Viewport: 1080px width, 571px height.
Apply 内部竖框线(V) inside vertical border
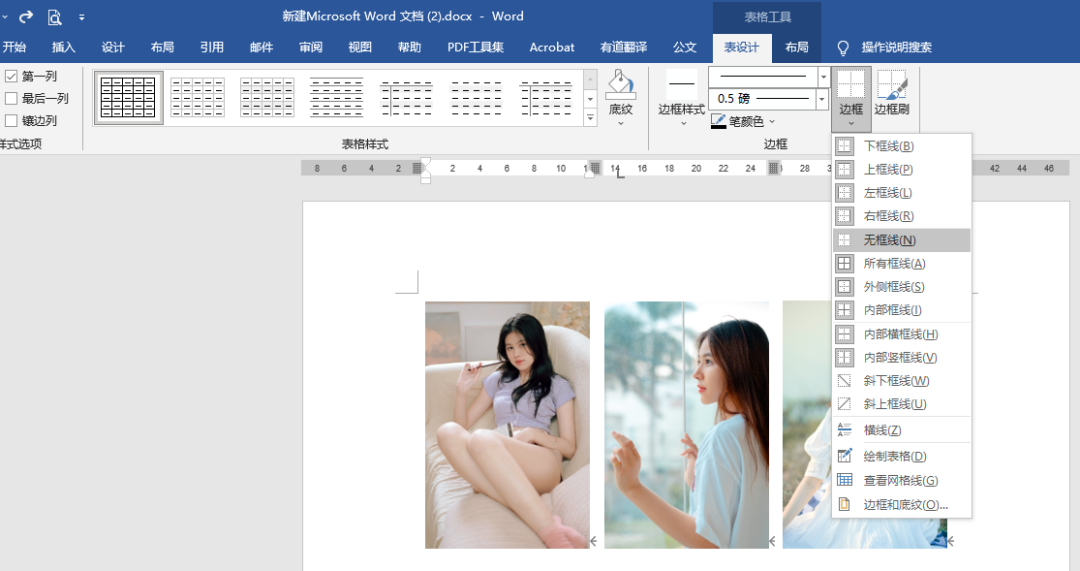click(x=902, y=357)
